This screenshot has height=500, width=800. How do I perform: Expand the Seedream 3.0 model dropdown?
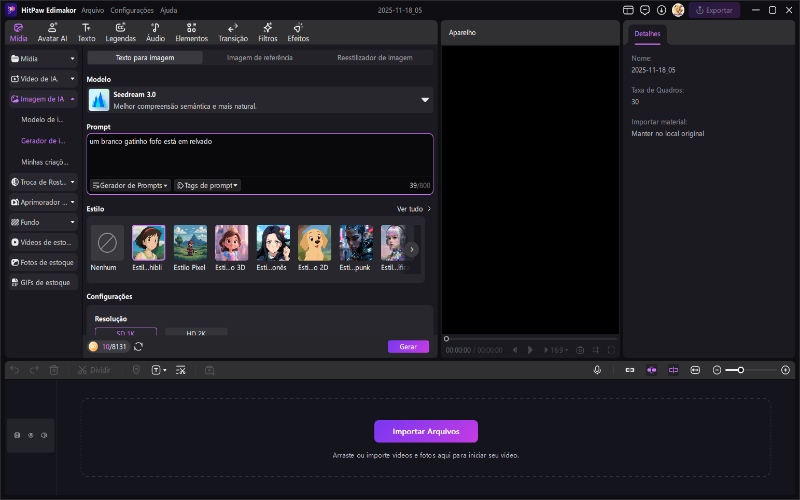coord(424,100)
